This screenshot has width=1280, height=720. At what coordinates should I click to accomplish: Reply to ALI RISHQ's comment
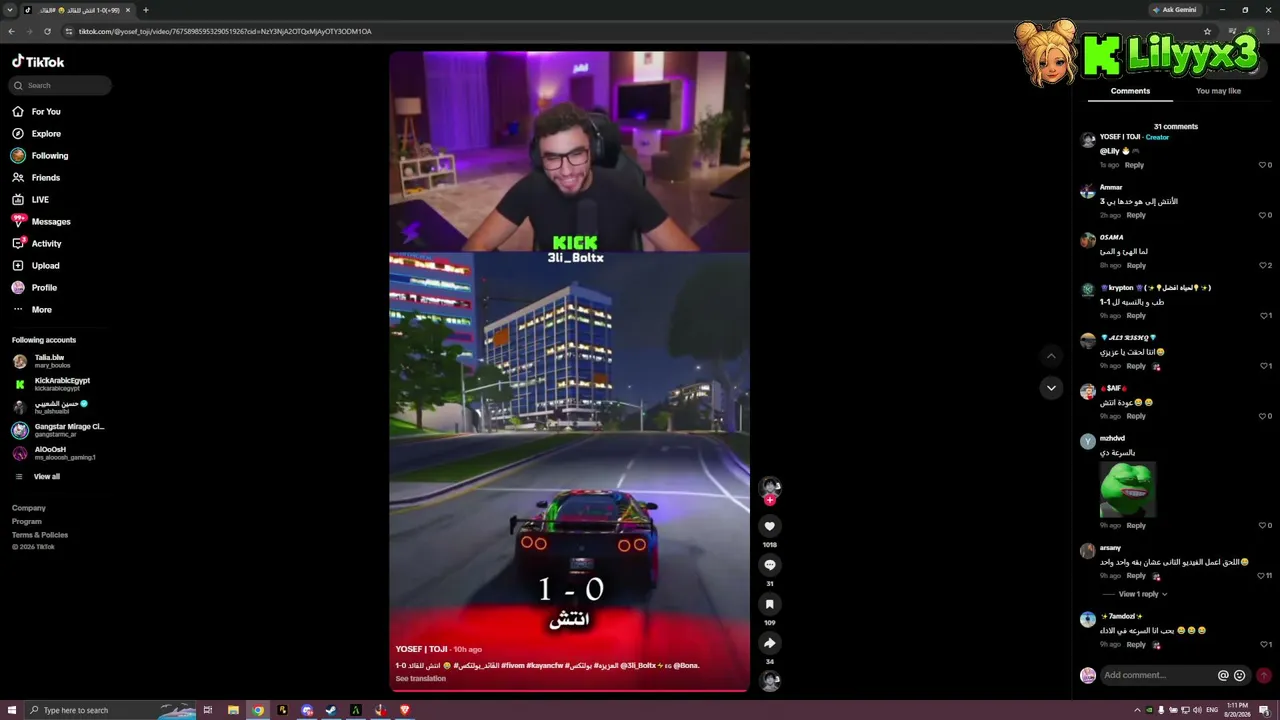1136,366
